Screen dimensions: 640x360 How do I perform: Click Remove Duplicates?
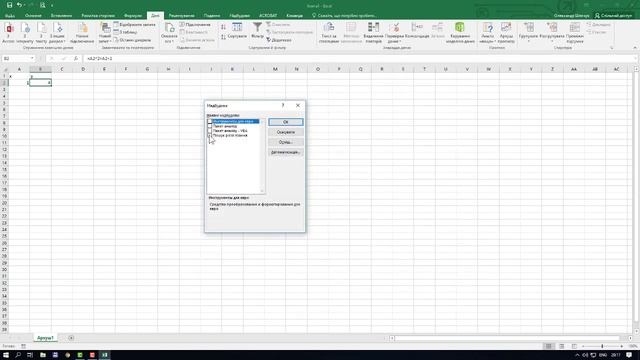click(373, 33)
